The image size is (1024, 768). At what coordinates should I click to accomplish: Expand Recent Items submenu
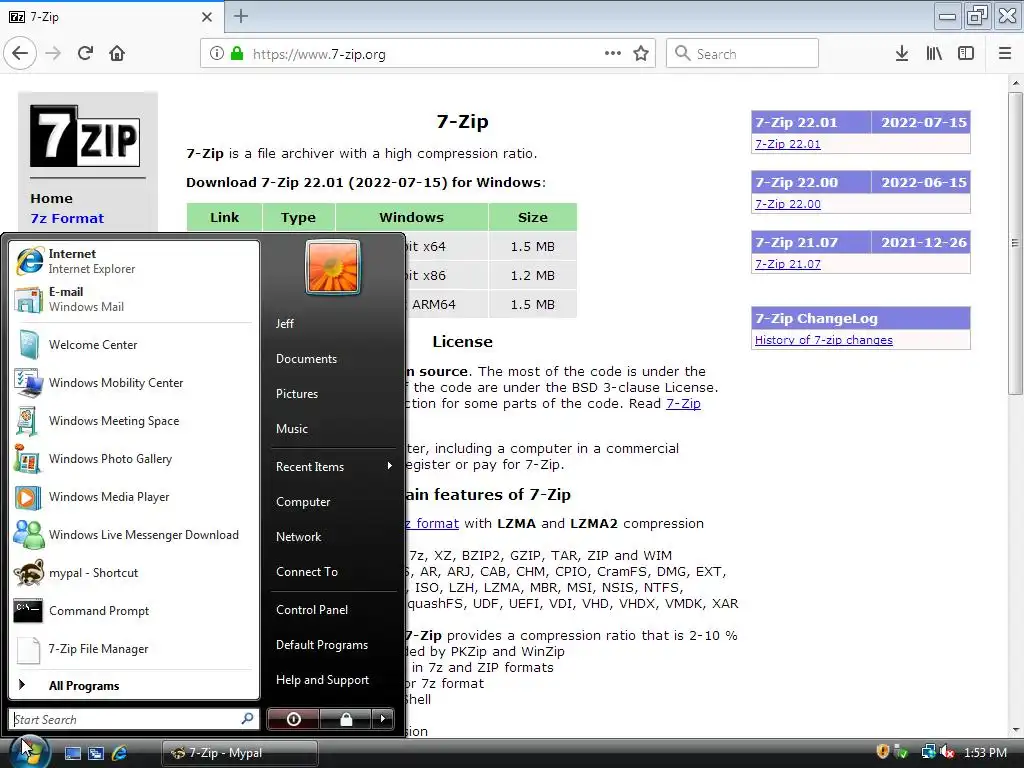coord(333,466)
